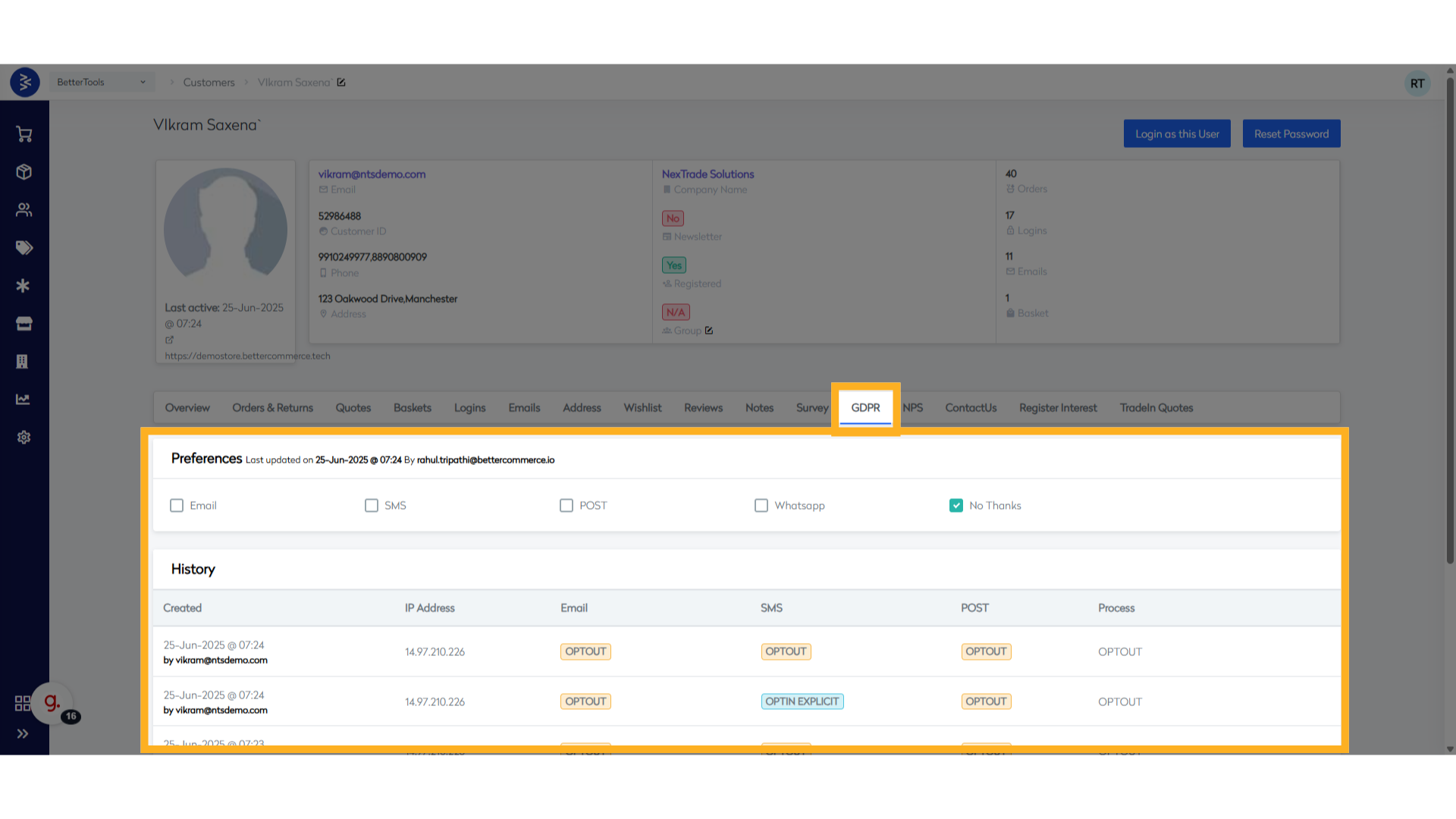Screen dimensions: 1456x819
Task: Open the products box sidebar icon
Action: click(24, 172)
